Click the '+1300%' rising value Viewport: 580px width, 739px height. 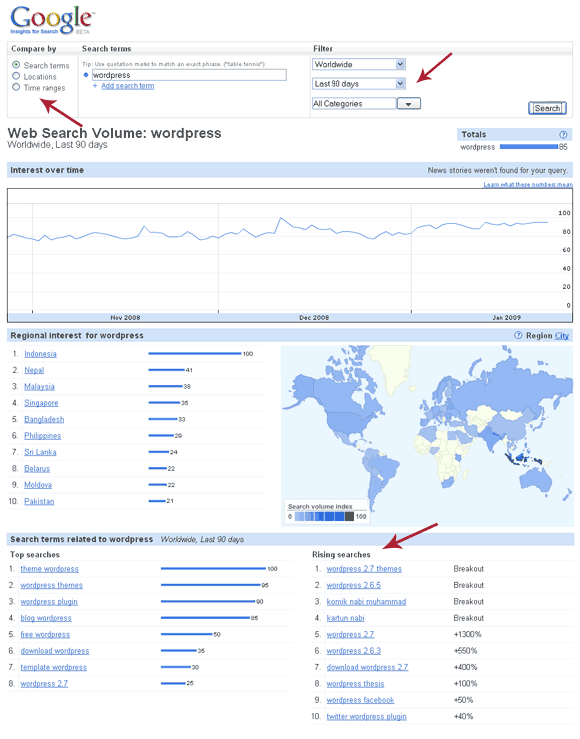tap(467, 635)
